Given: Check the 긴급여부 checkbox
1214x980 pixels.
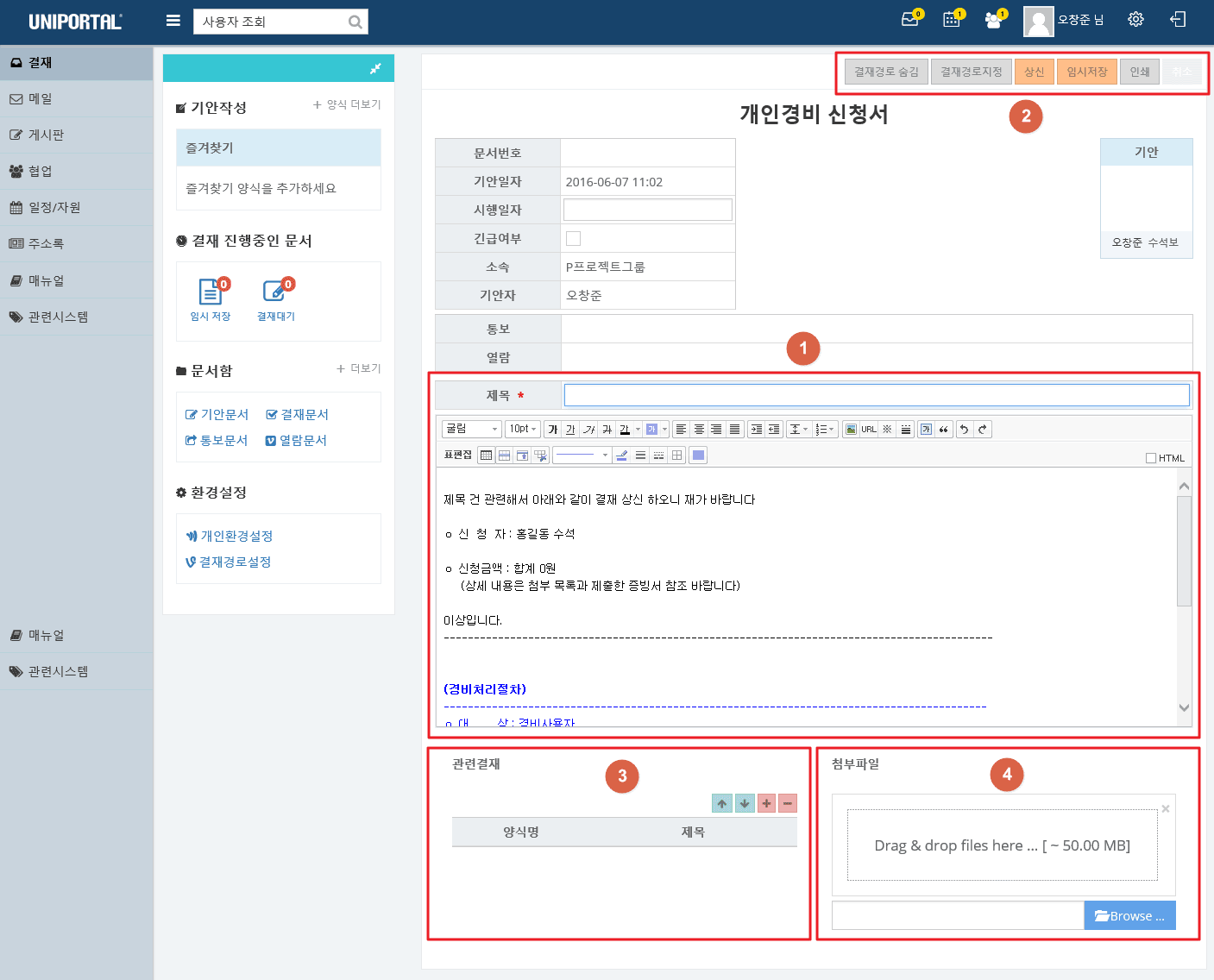Looking at the screenshot, I should point(573,238).
